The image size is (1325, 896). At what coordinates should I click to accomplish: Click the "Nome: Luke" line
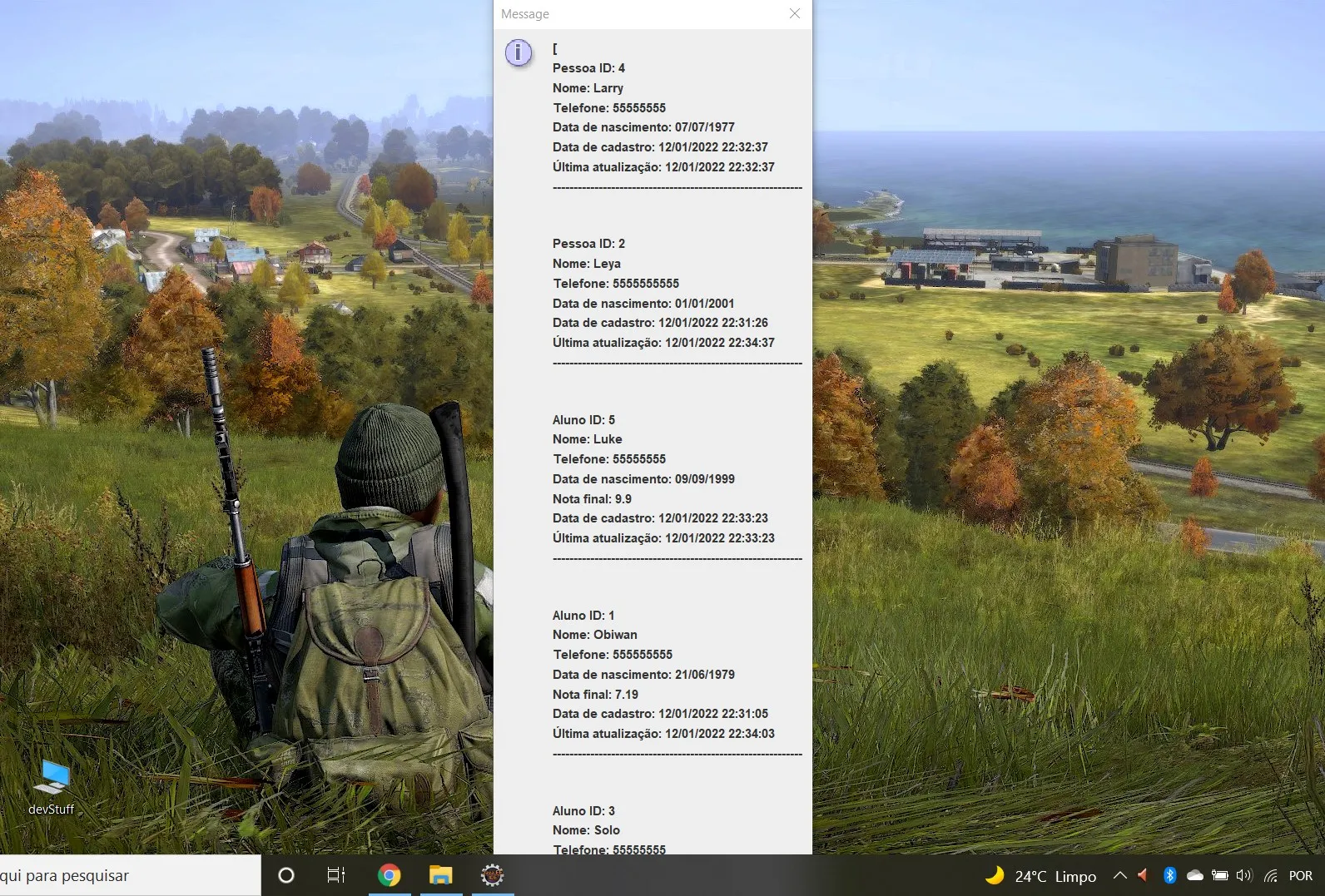(588, 439)
